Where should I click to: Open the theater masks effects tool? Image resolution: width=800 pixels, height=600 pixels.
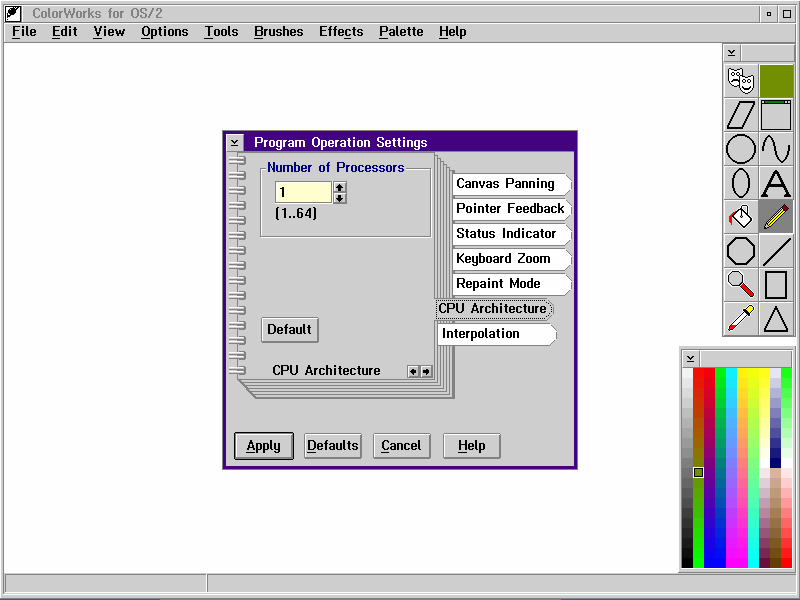[741, 81]
